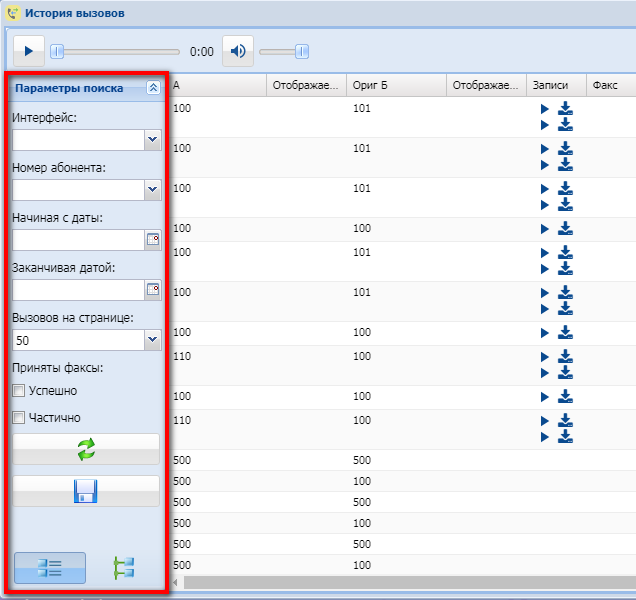Mute audio with the speaker icon
This screenshot has width=636, height=600.
(237, 51)
